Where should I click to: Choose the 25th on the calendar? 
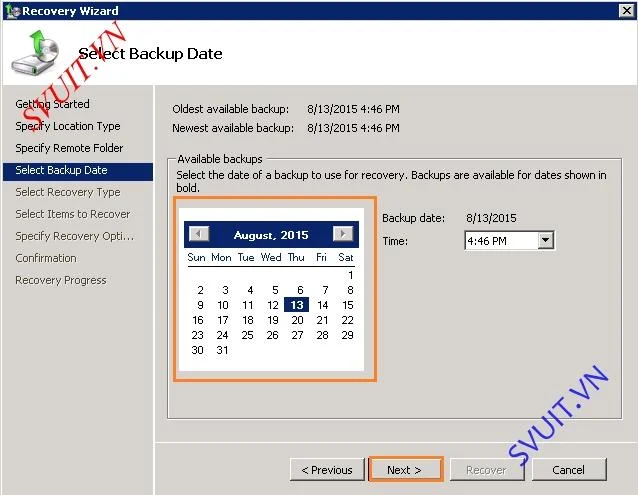point(247,335)
